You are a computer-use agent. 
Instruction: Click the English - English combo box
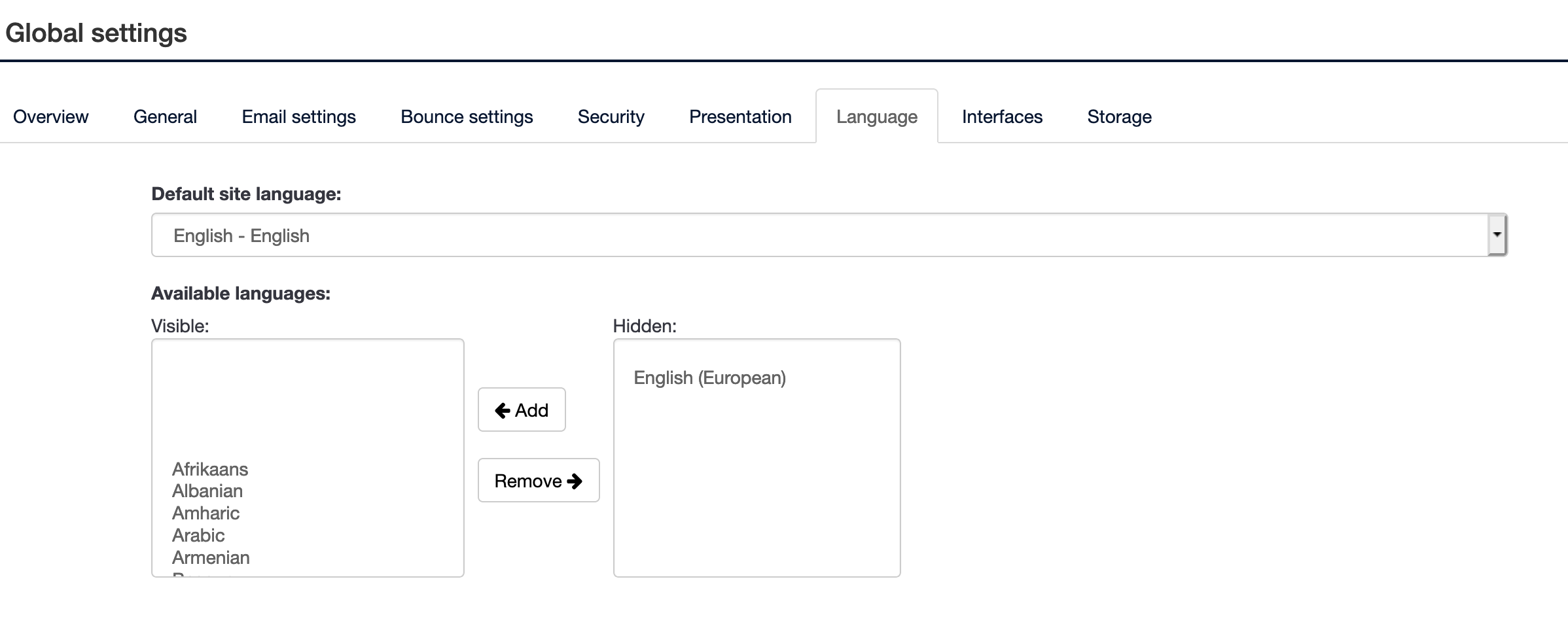click(x=818, y=235)
